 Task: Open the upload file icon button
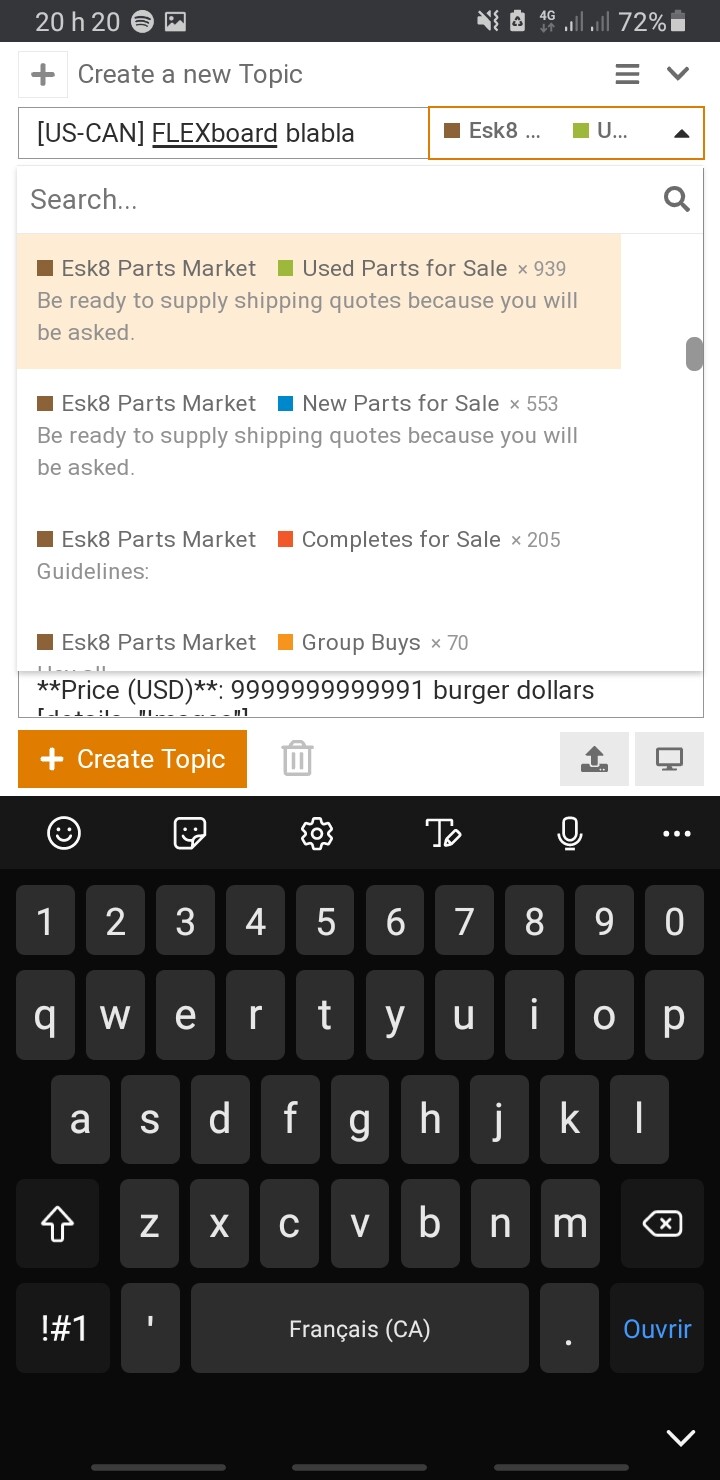(x=594, y=759)
